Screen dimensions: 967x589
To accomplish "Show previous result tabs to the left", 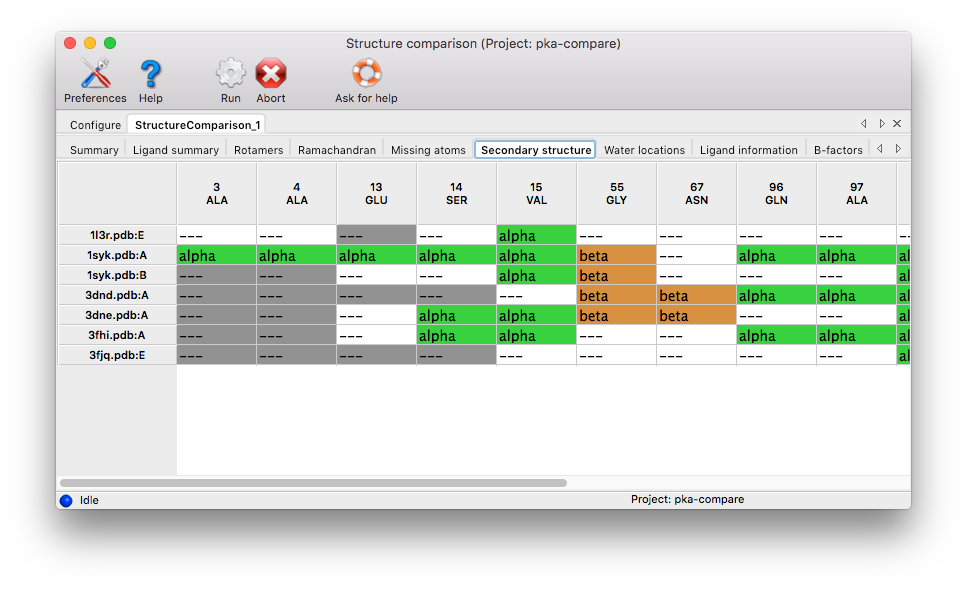I will (880, 149).
